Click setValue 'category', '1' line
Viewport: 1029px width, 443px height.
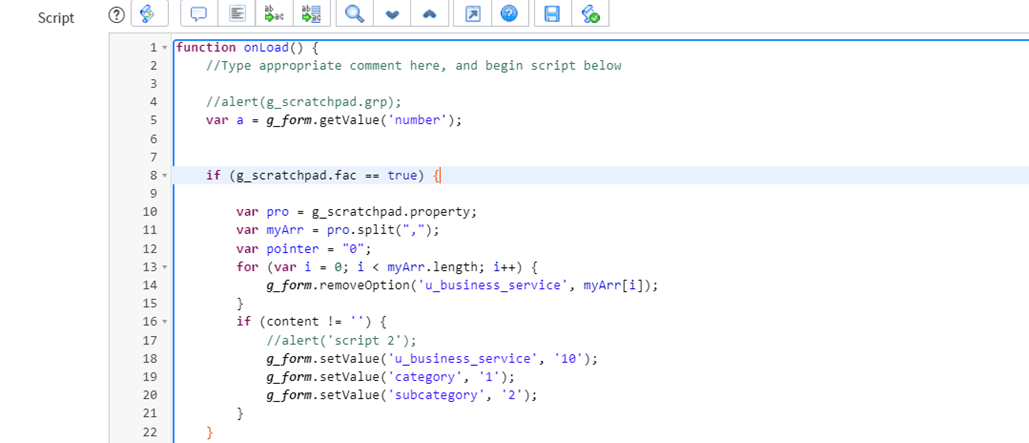[x=390, y=377]
